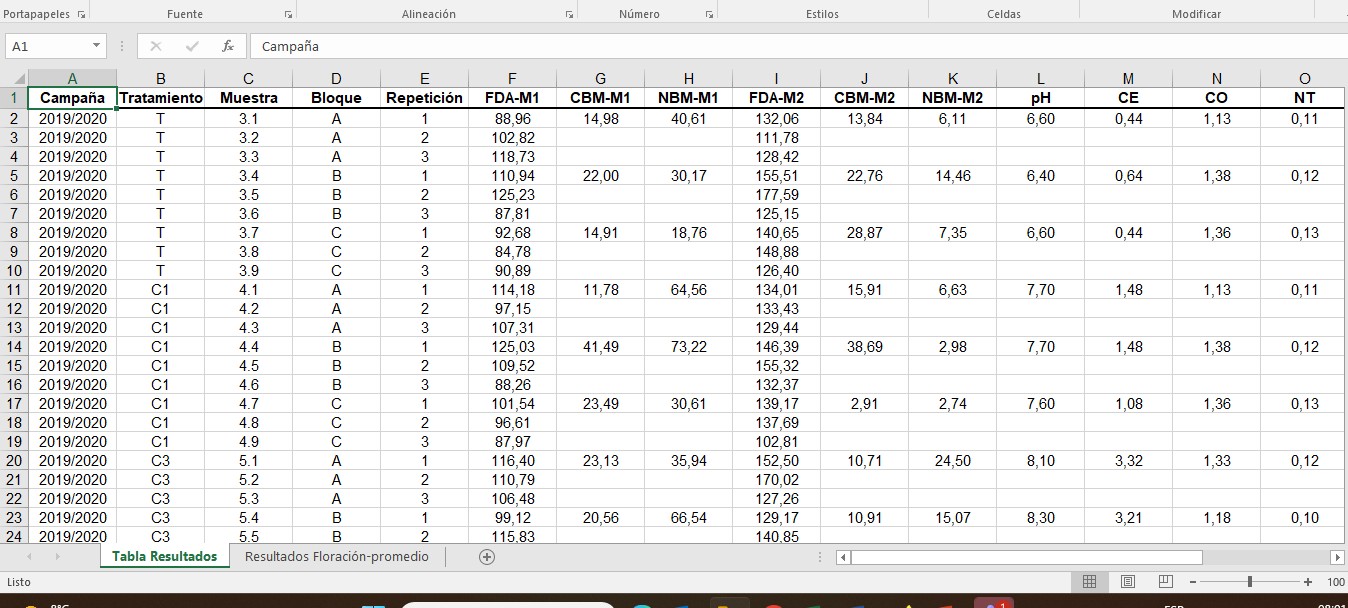Click the Enter checkmark in formula bar
This screenshot has height=608, width=1348.
192,46
